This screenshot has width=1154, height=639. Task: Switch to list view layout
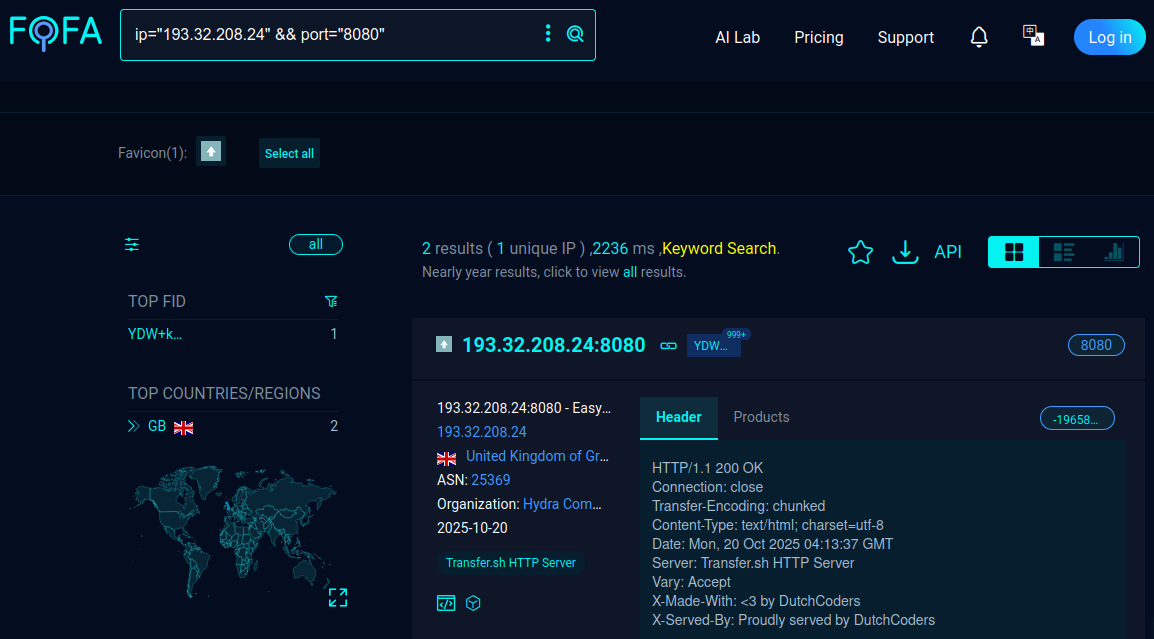pos(1063,251)
